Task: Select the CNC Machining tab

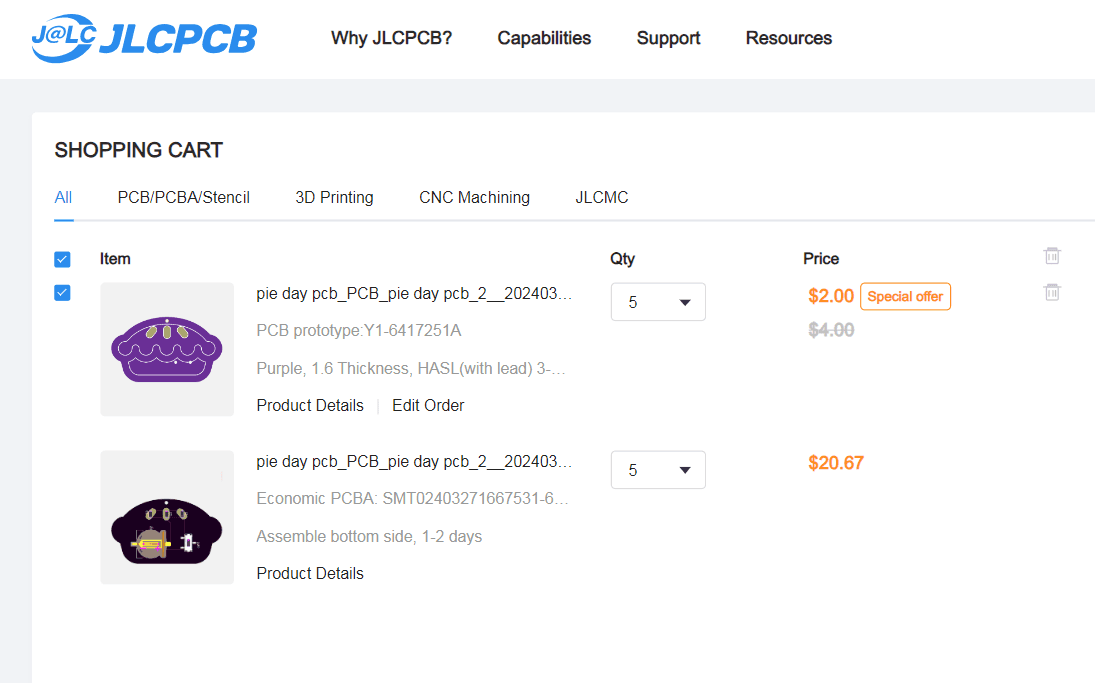Action: (x=474, y=197)
